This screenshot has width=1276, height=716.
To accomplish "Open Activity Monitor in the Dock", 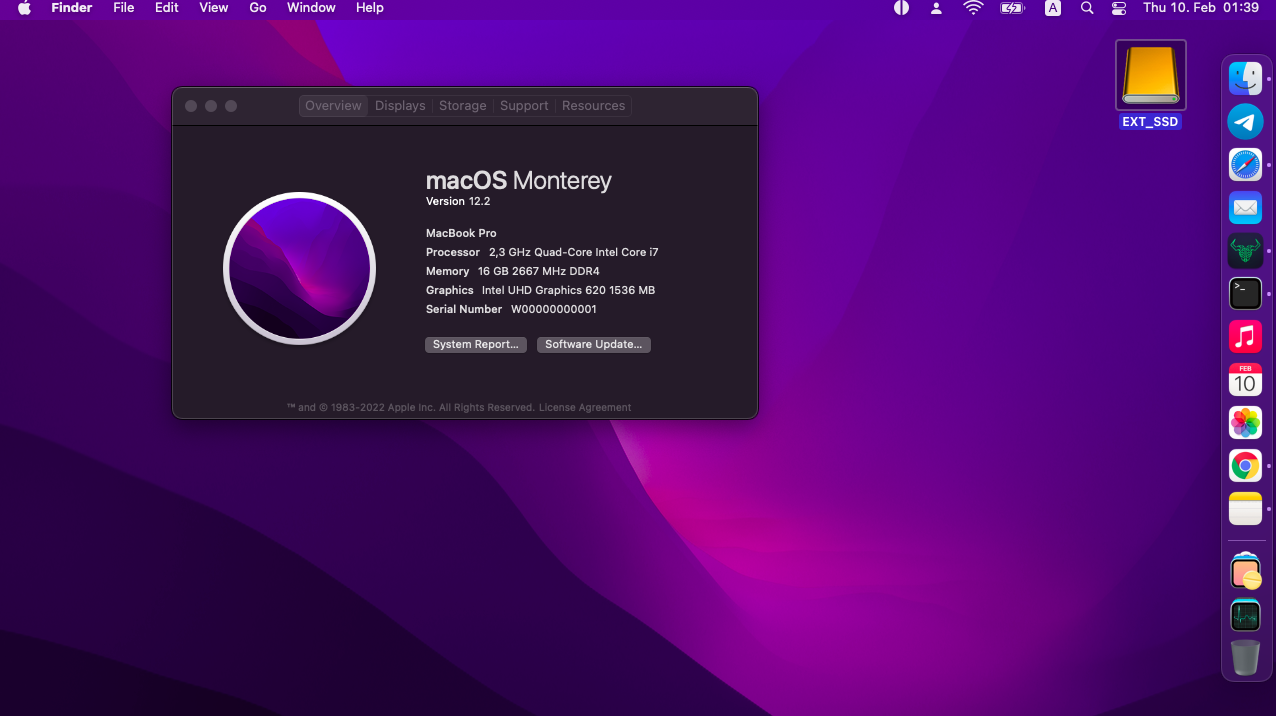I will [x=1245, y=614].
